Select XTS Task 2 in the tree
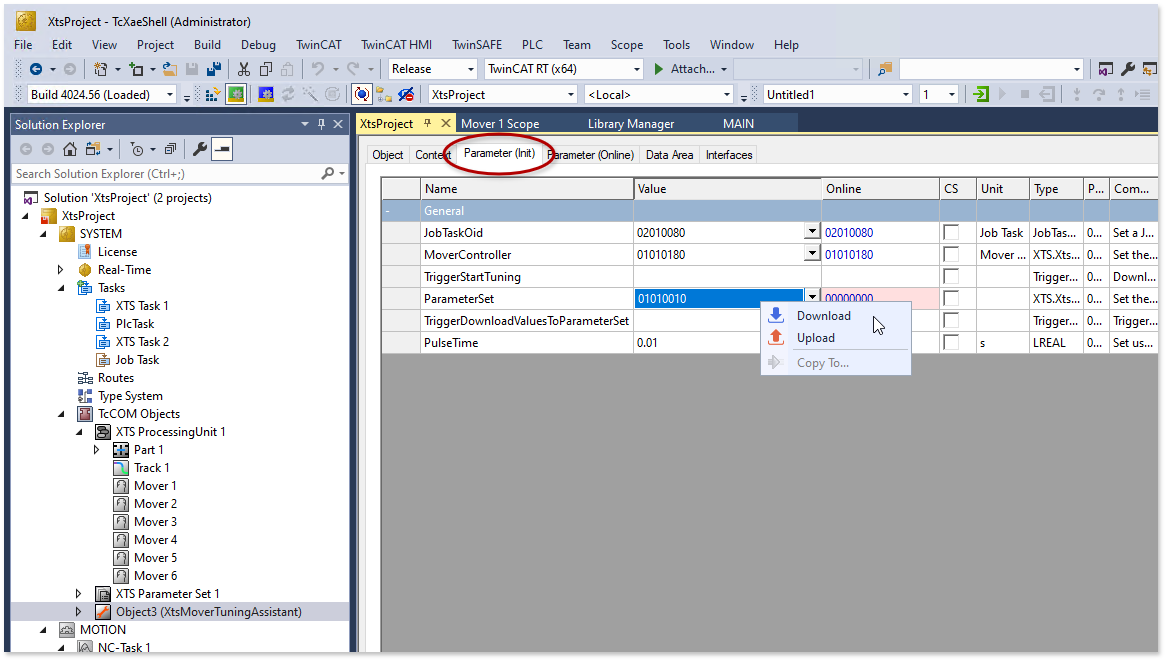Viewport: 1166px width, 660px height. 142,342
